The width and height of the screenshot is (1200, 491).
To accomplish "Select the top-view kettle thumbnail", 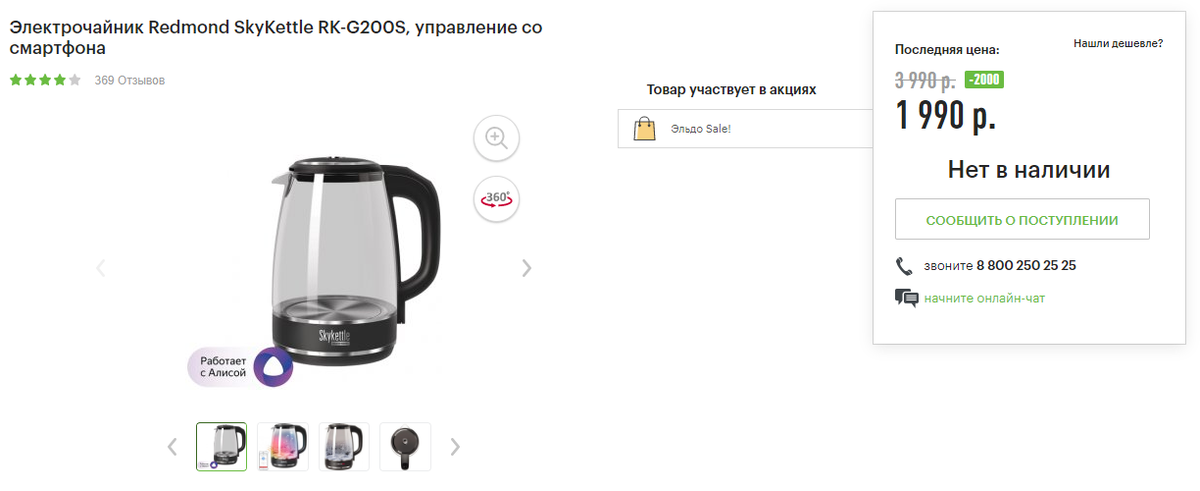I will (x=405, y=446).
